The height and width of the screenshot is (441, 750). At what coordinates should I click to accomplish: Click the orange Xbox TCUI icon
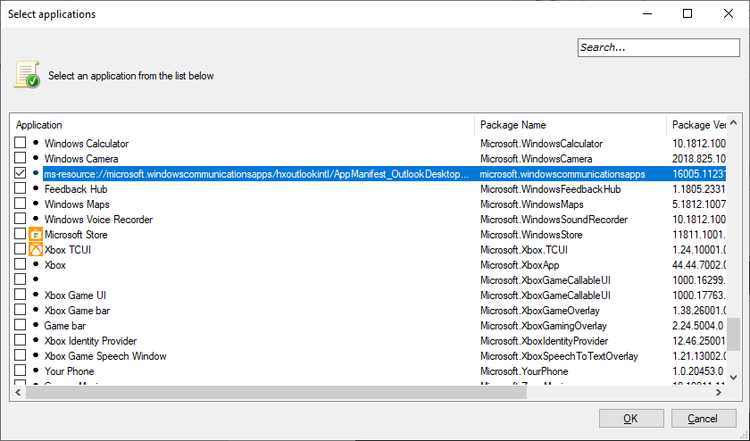pos(36,250)
